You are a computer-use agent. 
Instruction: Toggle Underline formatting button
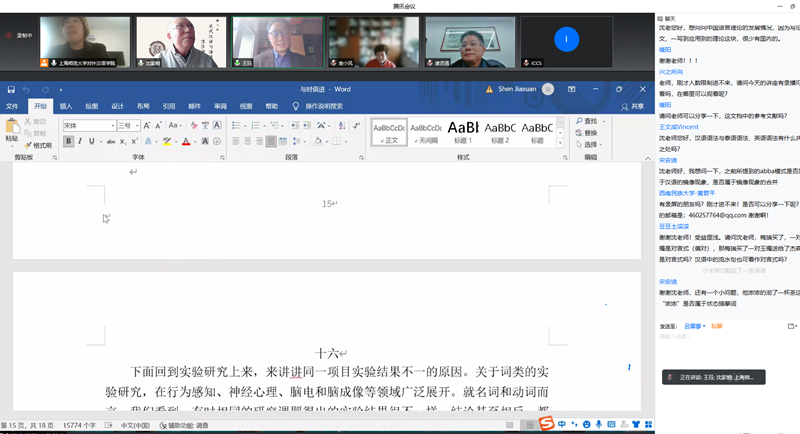(93, 141)
